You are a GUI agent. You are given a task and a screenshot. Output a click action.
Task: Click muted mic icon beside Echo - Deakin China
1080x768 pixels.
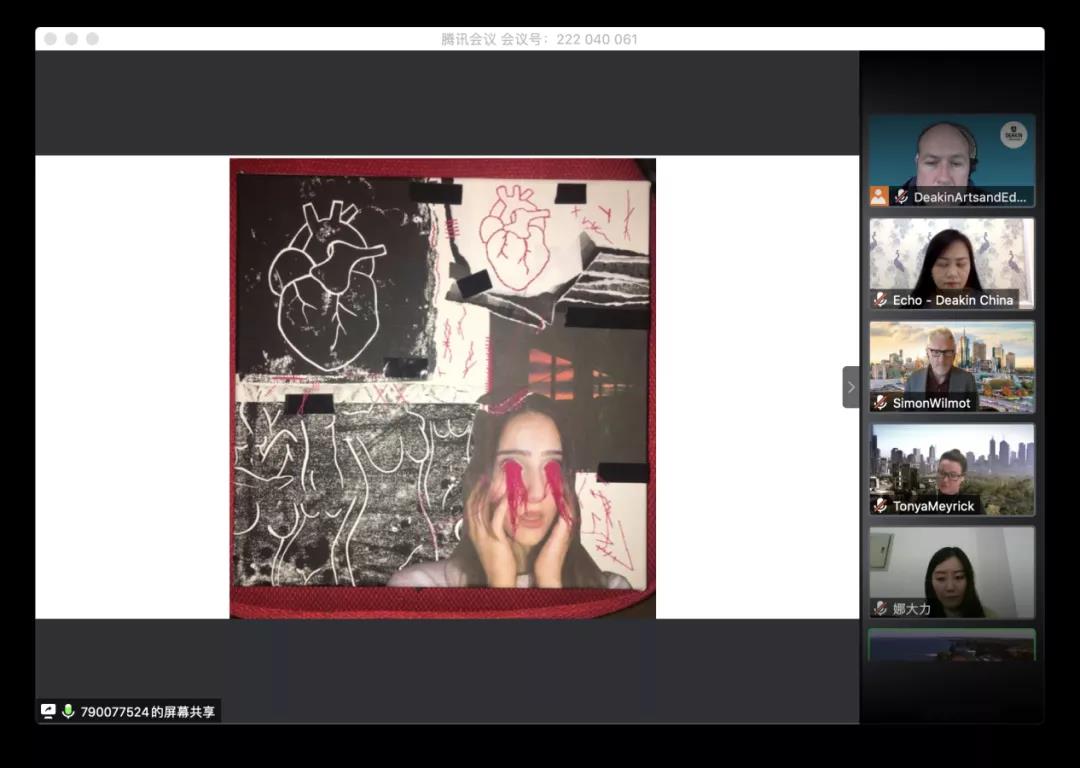click(x=880, y=300)
